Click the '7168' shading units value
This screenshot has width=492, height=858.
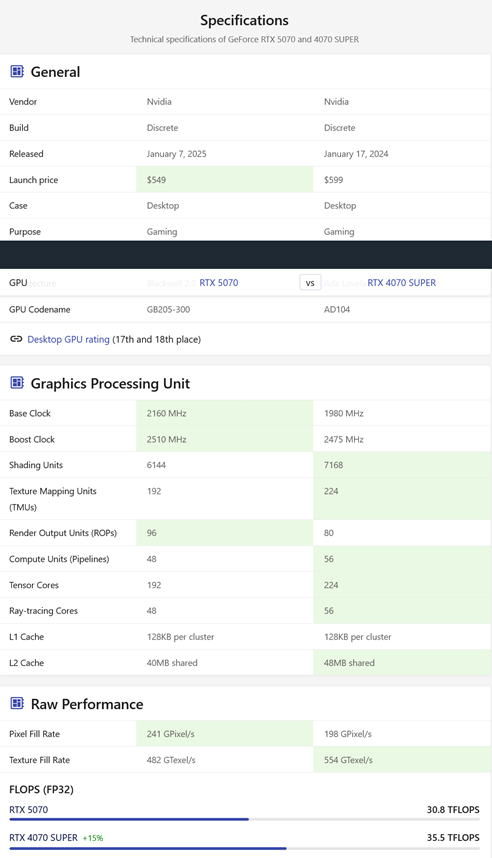[x=333, y=465]
